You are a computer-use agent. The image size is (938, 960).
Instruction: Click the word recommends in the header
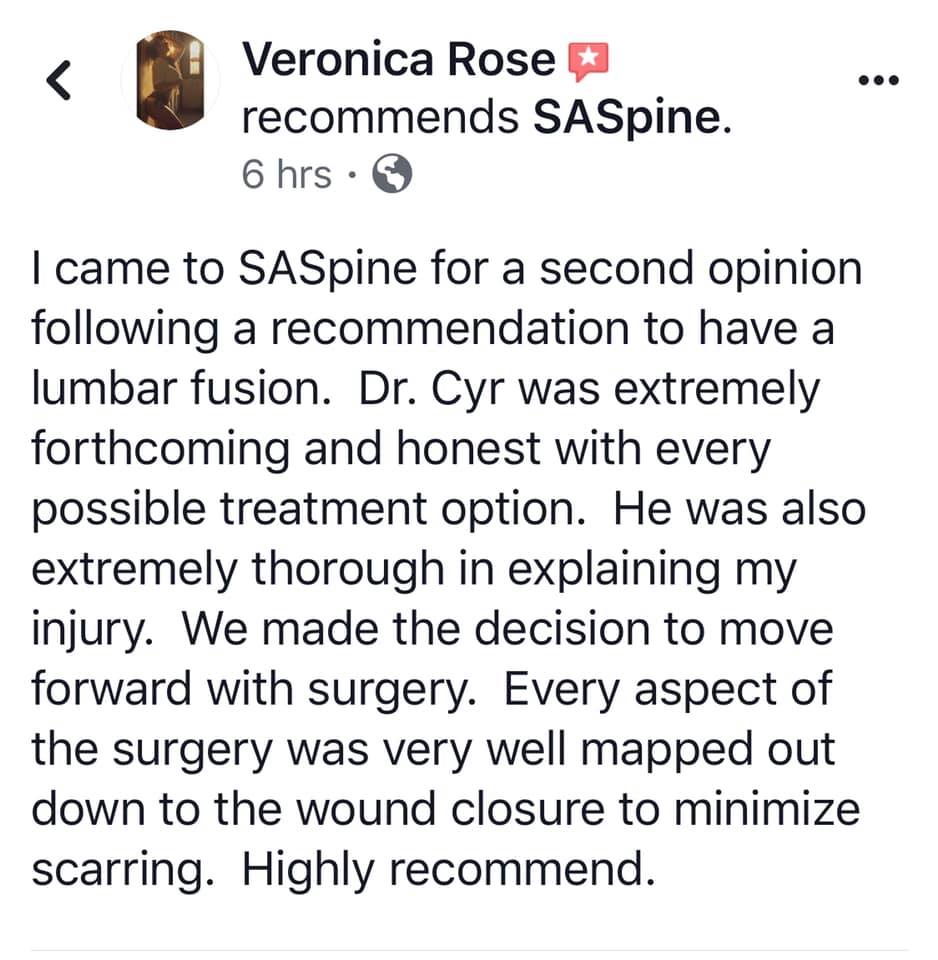(380, 117)
